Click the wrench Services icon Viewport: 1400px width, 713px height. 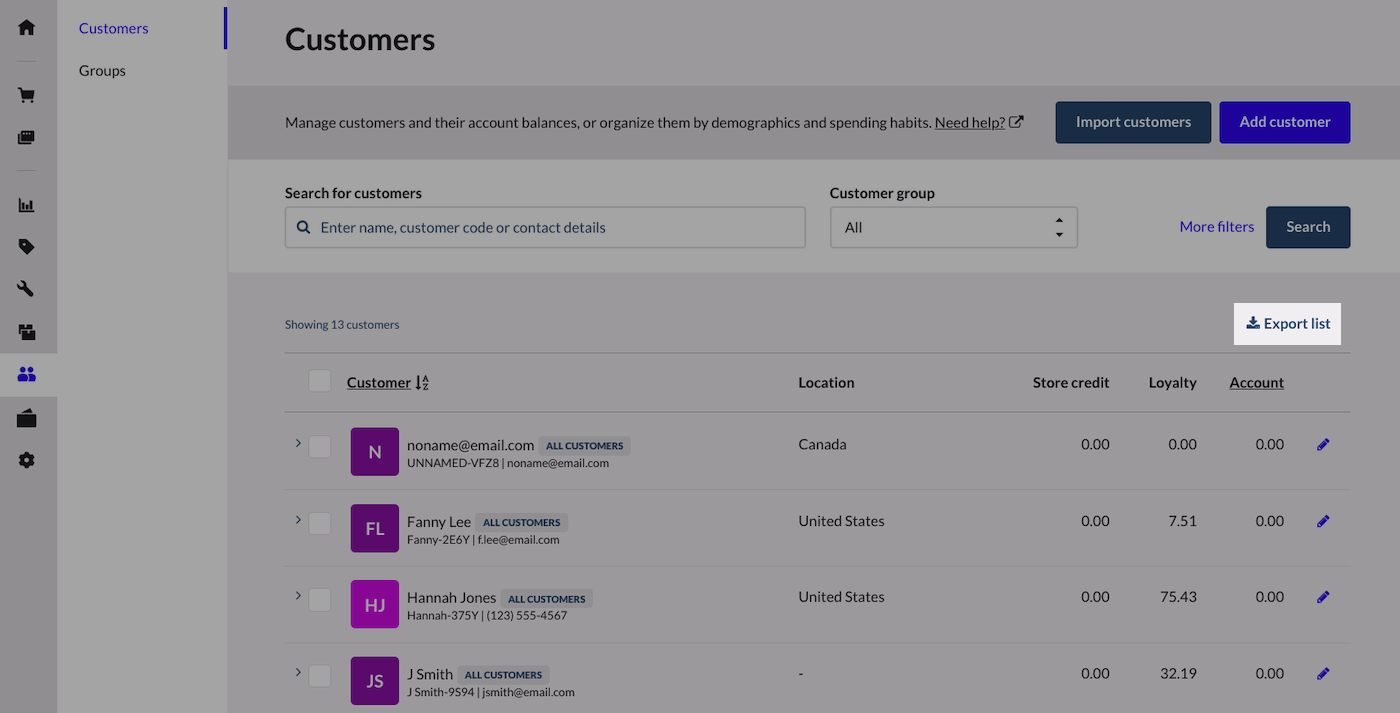27,289
